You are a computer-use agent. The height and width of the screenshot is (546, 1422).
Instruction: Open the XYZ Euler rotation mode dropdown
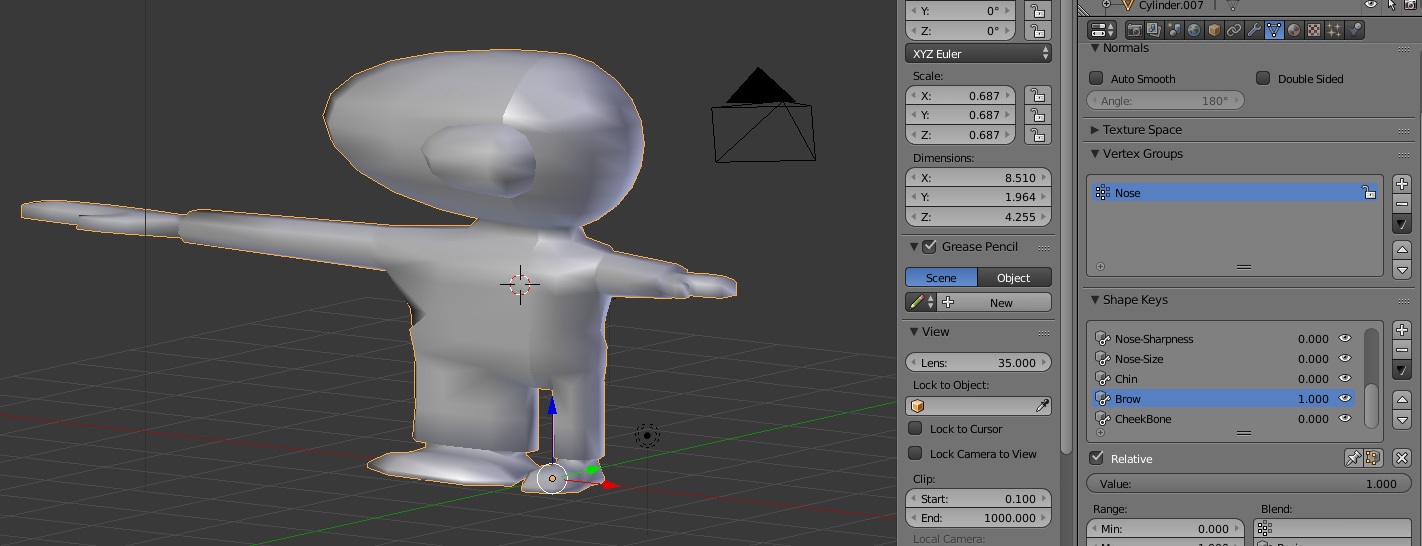coord(978,53)
